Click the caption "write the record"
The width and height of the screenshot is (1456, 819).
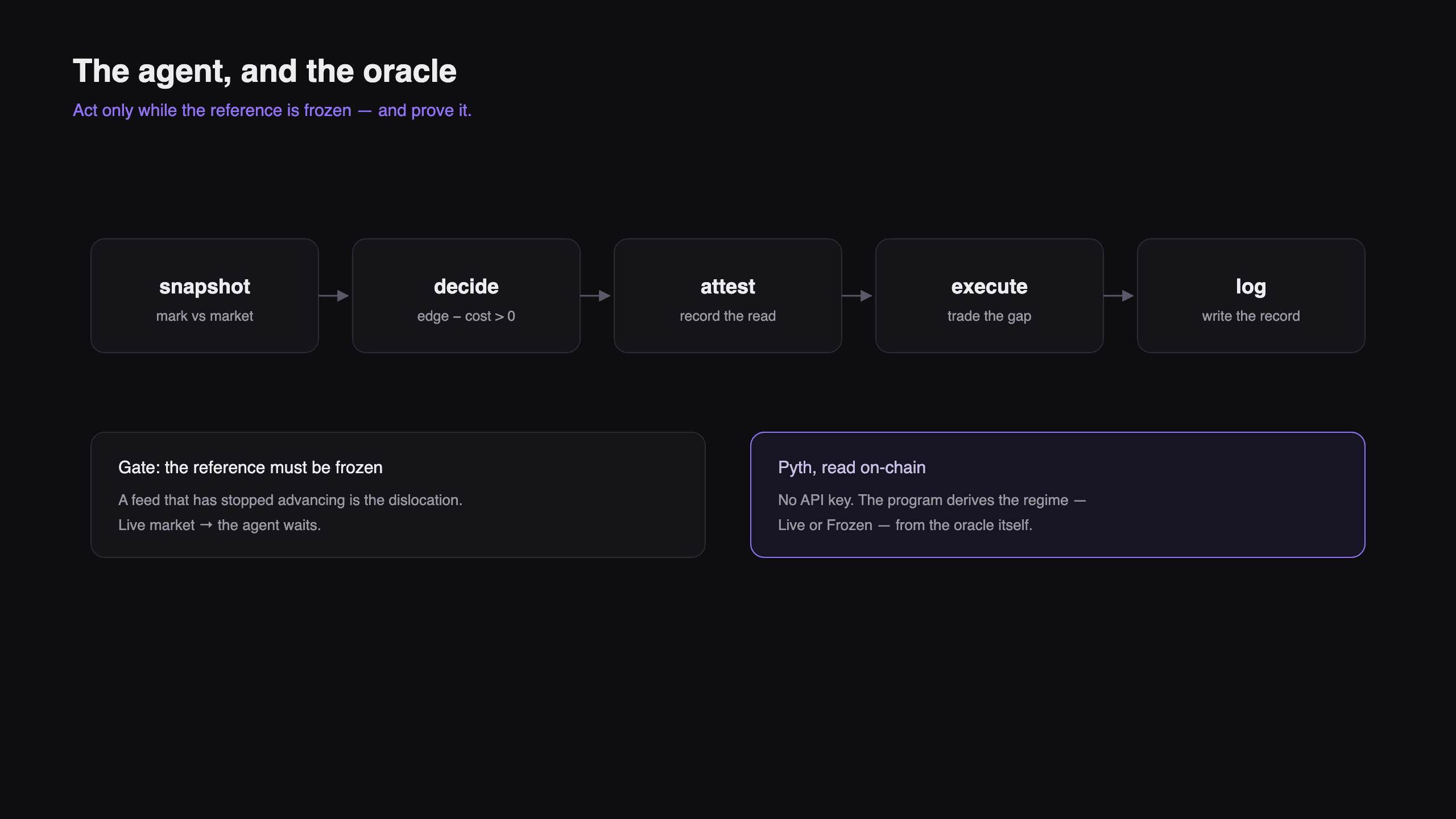pyautogui.click(x=1251, y=316)
